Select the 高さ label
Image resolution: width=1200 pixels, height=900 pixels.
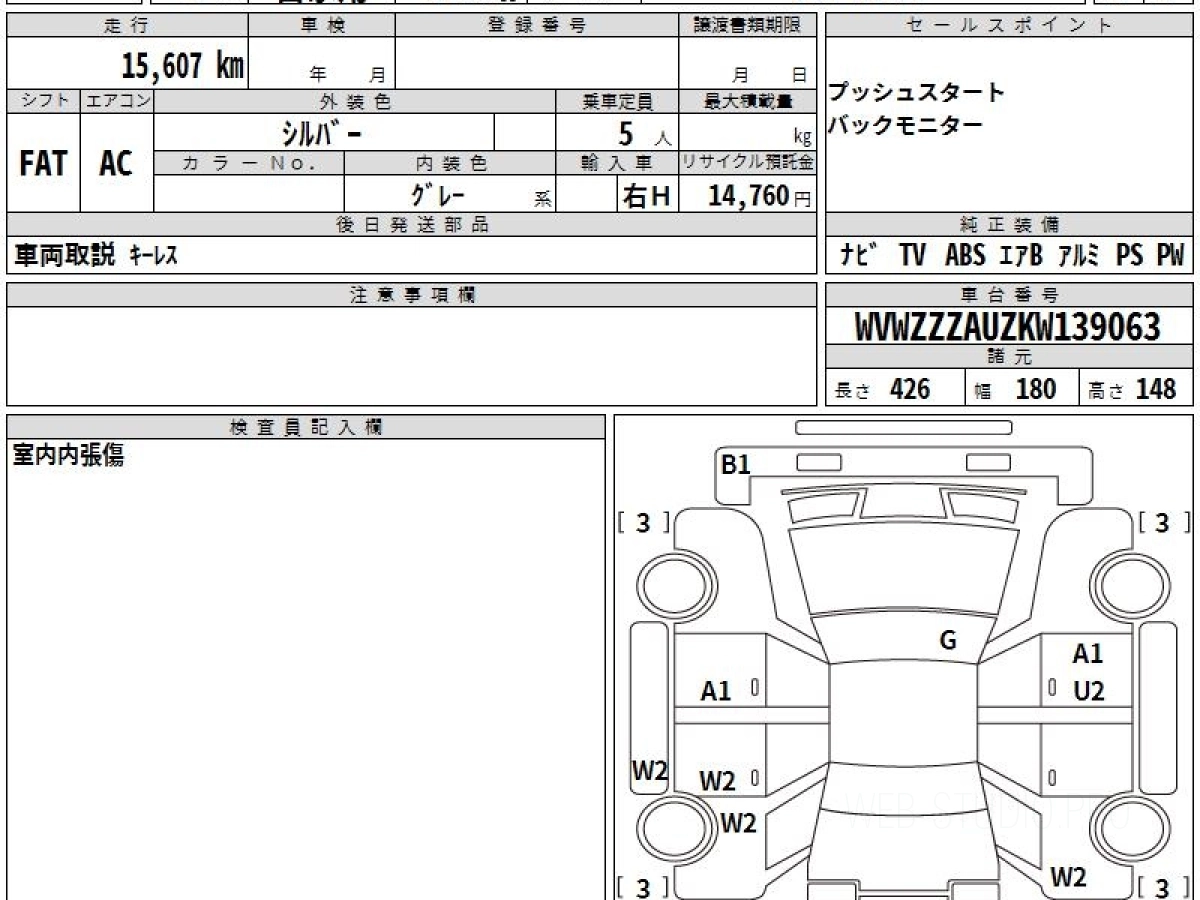1106,391
